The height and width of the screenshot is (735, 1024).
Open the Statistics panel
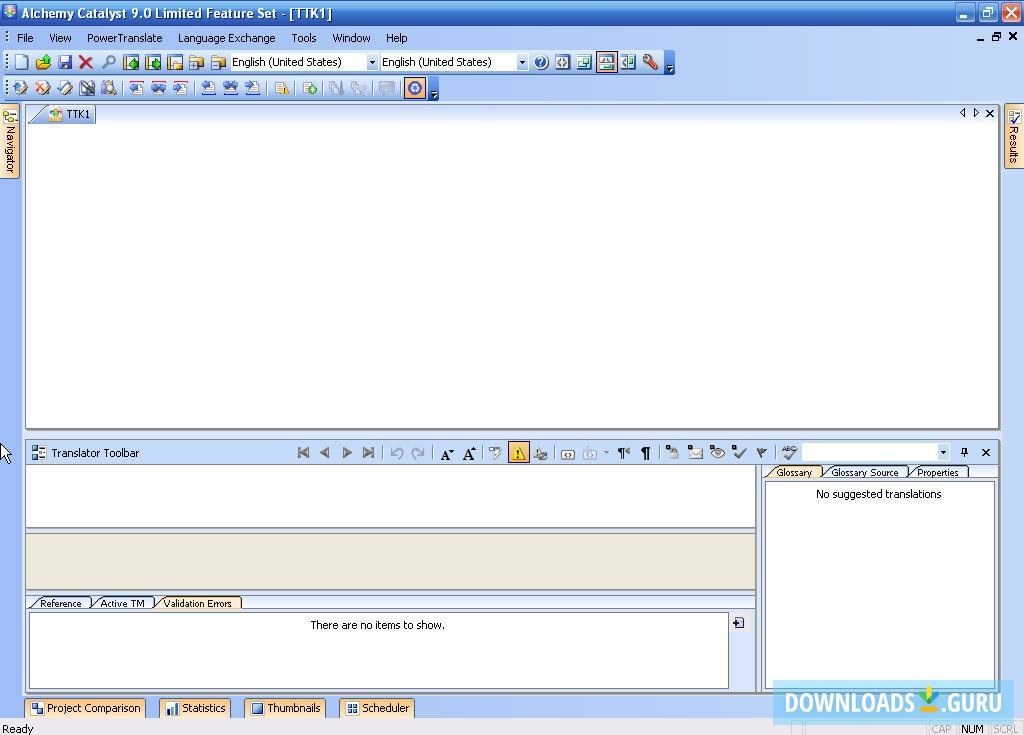(195, 708)
